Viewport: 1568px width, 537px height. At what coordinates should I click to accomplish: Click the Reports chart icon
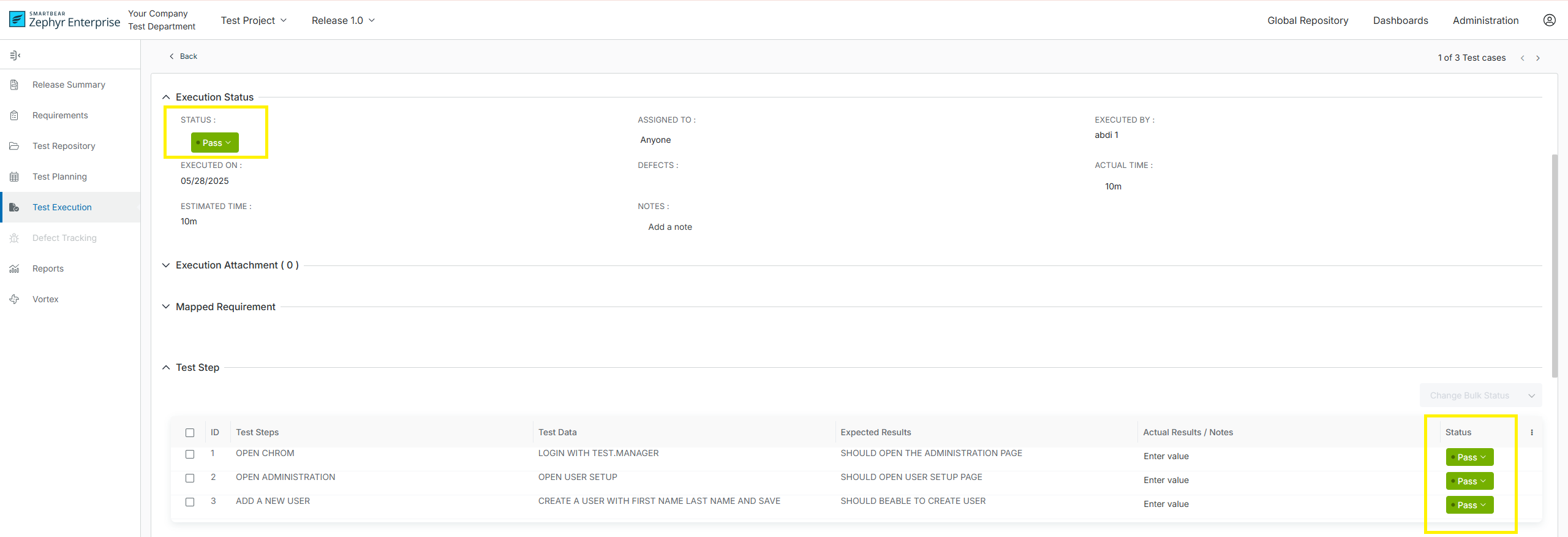14,268
